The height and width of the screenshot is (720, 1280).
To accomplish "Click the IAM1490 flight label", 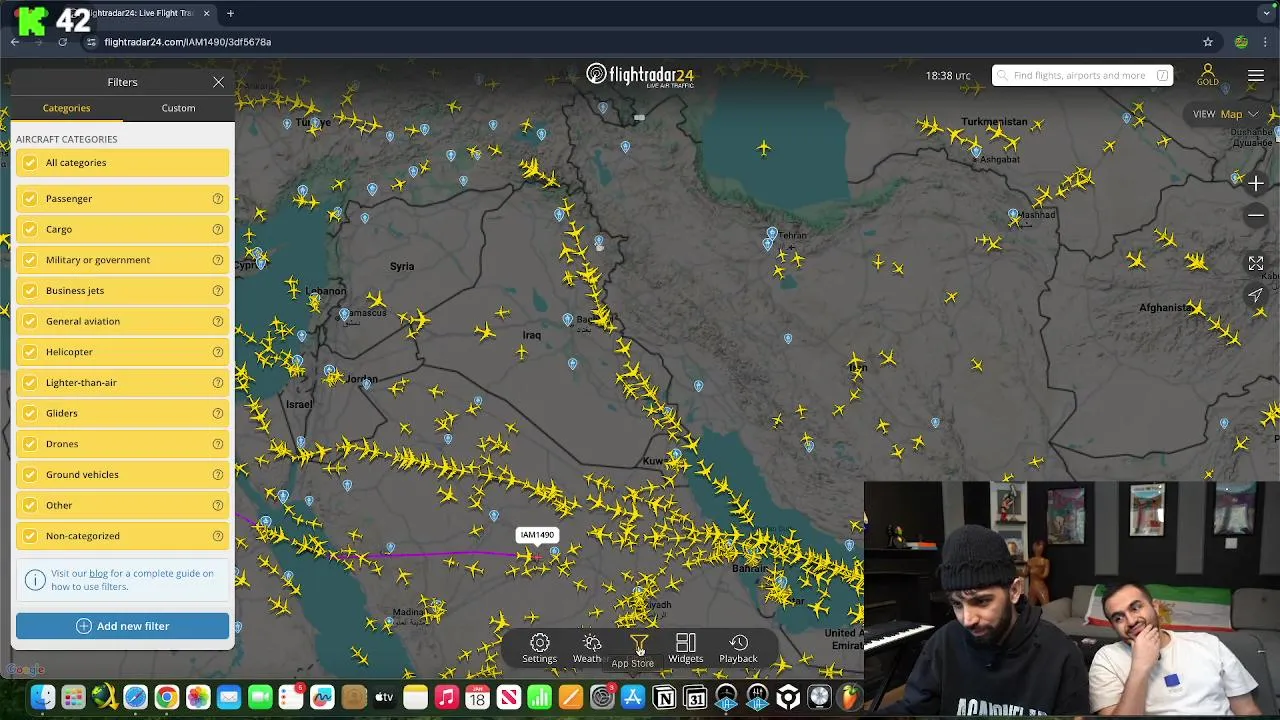I will tap(537, 535).
